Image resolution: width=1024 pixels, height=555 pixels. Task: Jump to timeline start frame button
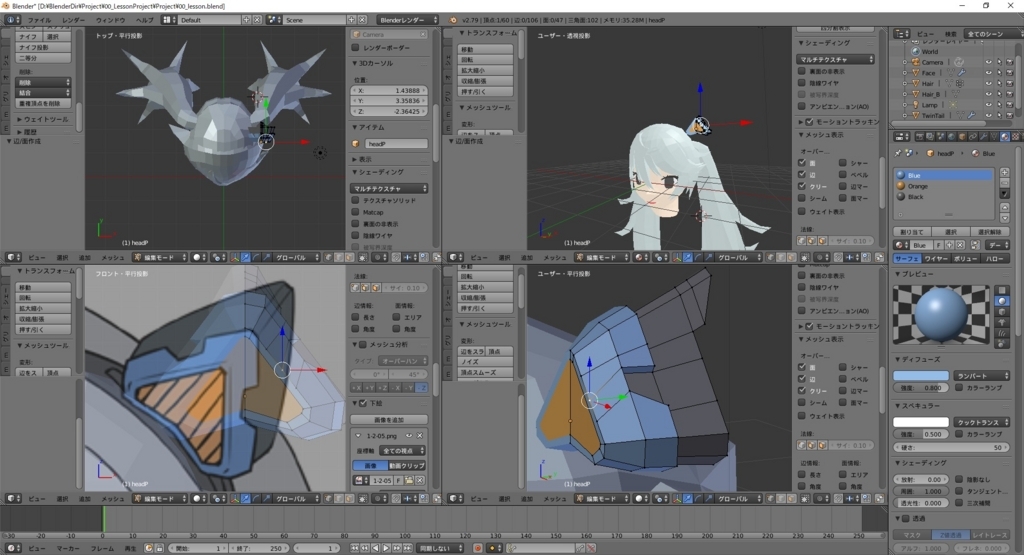tap(354, 548)
